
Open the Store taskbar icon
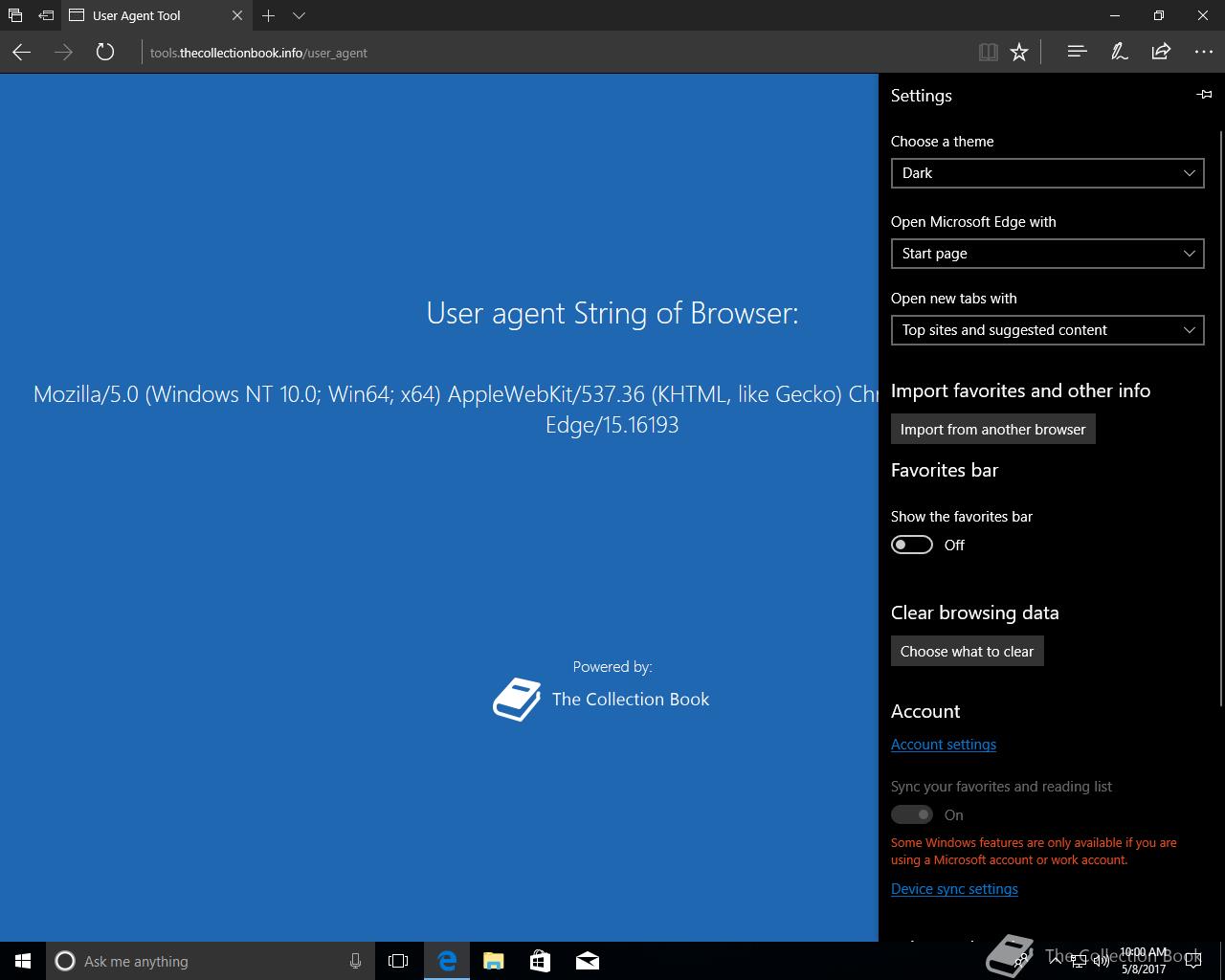[540, 961]
